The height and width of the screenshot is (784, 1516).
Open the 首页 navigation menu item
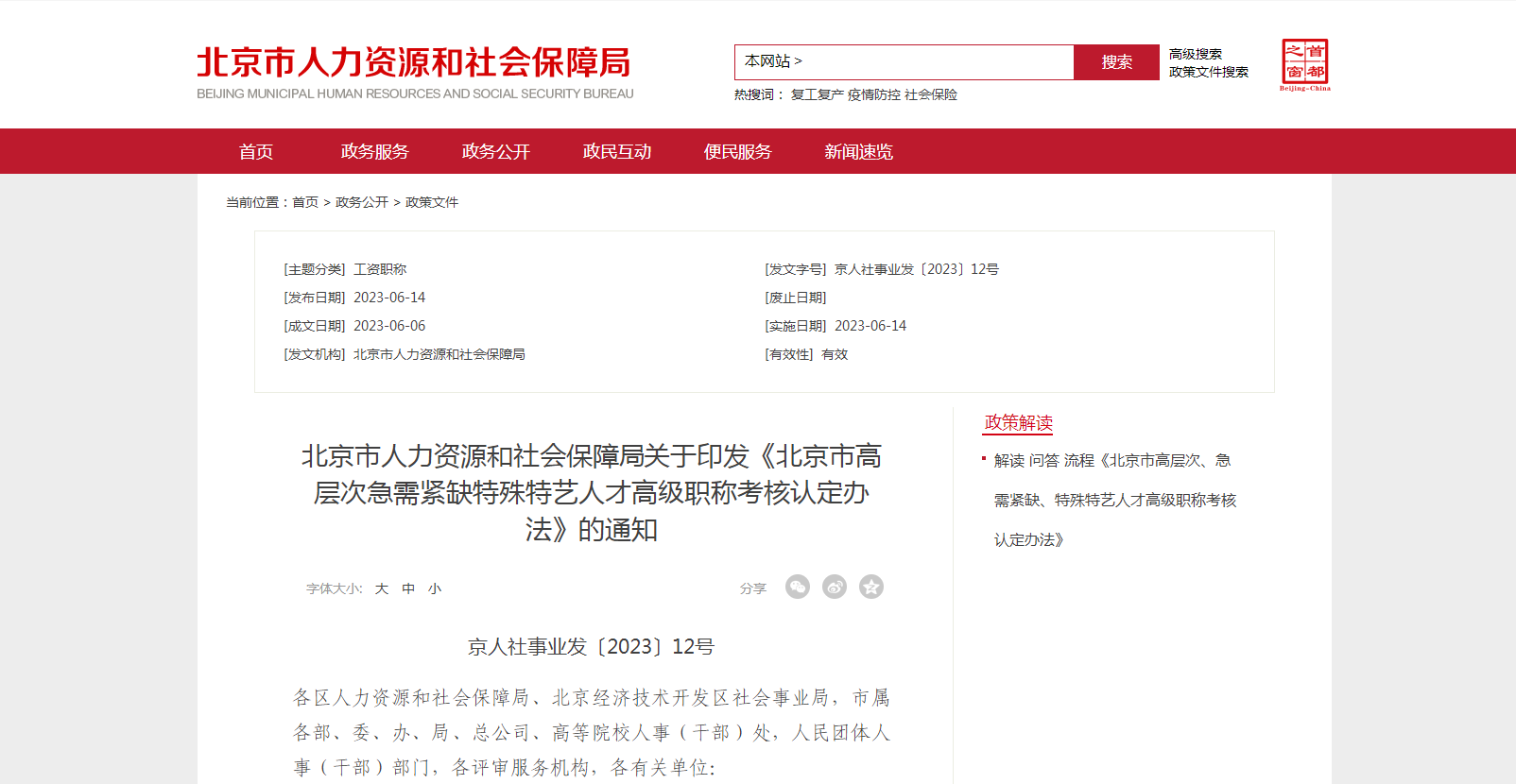(256, 152)
